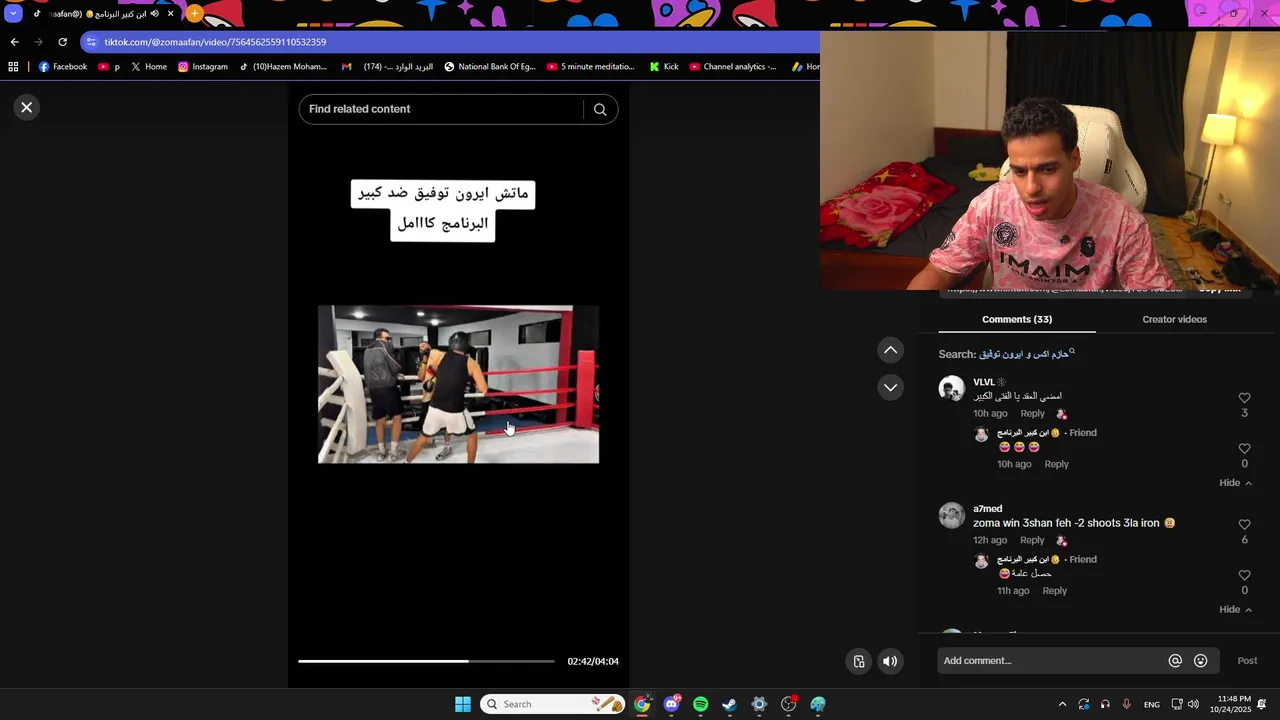The width and height of the screenshot is (1280, 720).
Task: Open the Gmail inbox (174) bookmark
Action: (x=387, y=67)
